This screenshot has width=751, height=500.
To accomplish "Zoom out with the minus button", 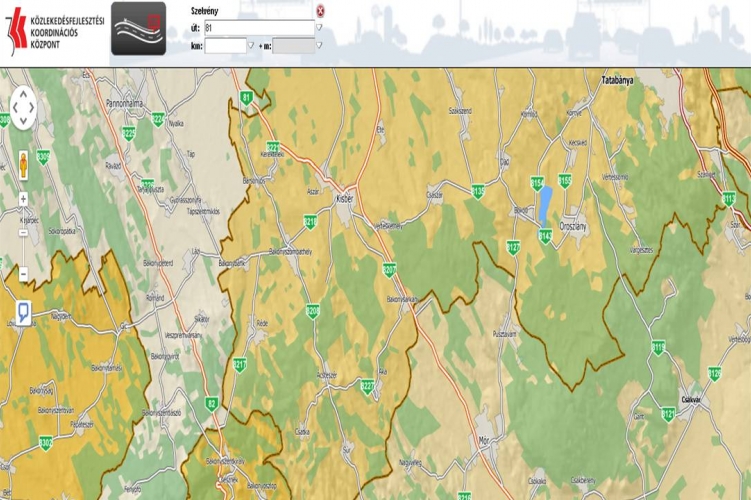I will [x=23, y=273].
